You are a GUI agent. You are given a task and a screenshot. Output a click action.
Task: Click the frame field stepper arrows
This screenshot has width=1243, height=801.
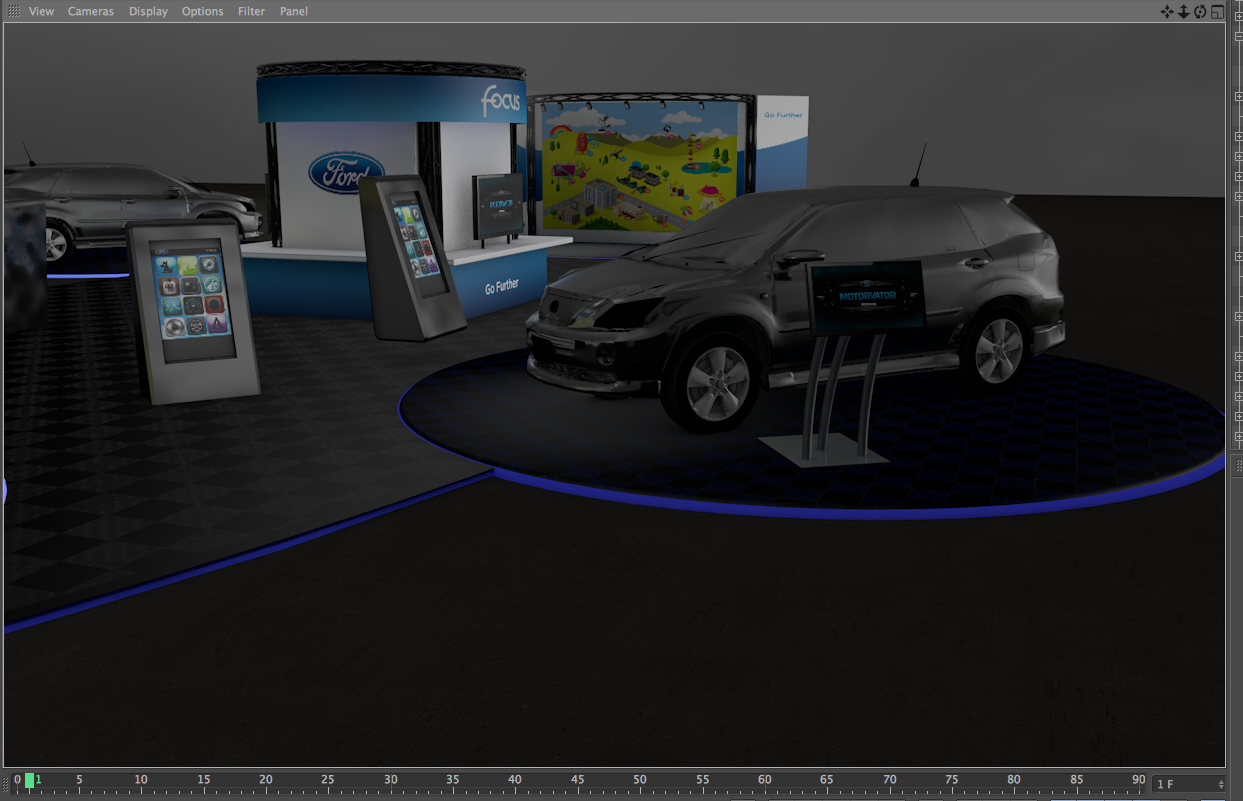tap(1220, 784)
